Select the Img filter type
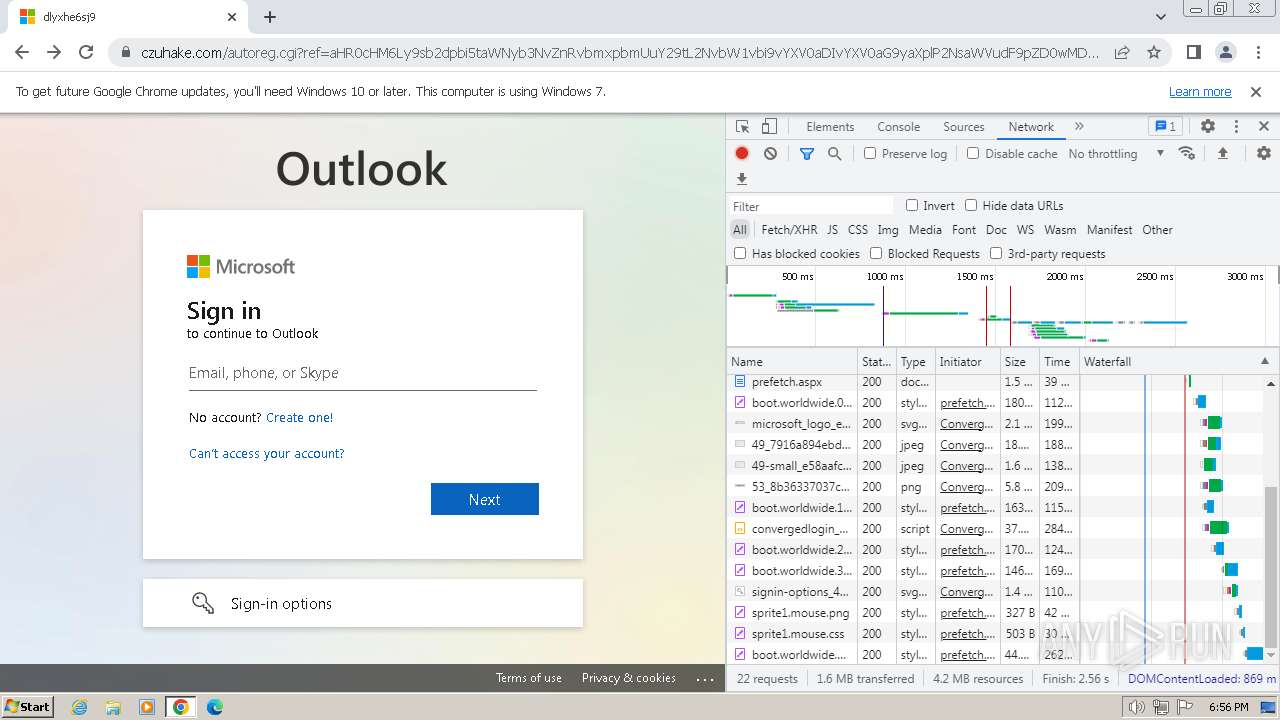This screenshot has height=720, width=1280. (888, 230)
